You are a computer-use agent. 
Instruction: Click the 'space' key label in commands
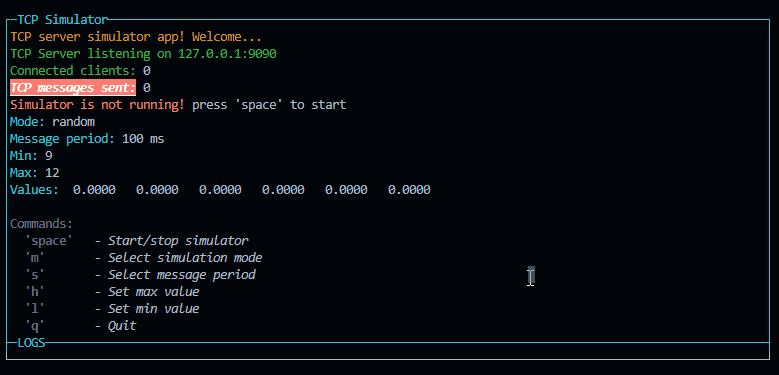pos(49,241)
